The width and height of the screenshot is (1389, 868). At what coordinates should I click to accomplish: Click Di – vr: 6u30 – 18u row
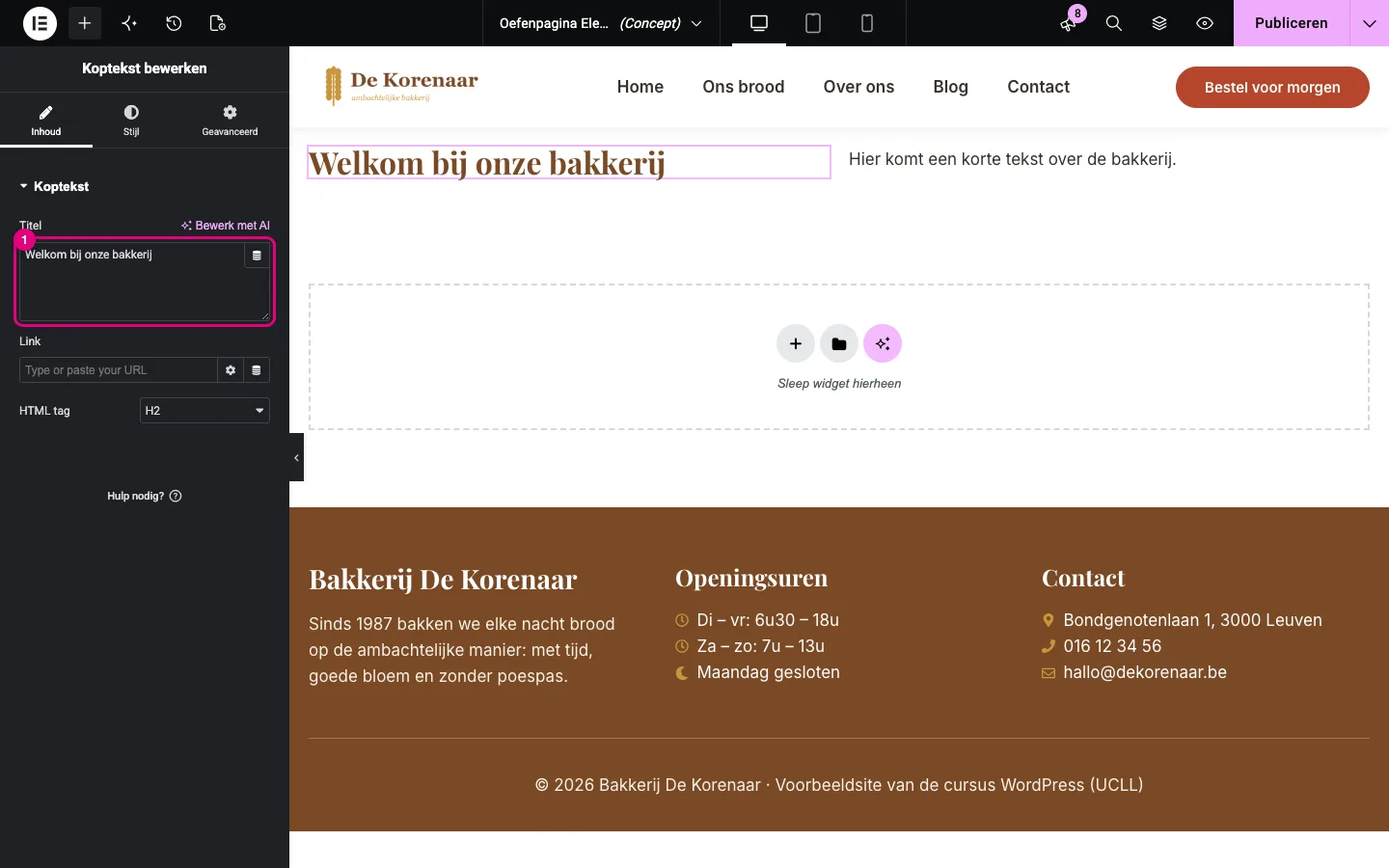[x=757, y=620]
